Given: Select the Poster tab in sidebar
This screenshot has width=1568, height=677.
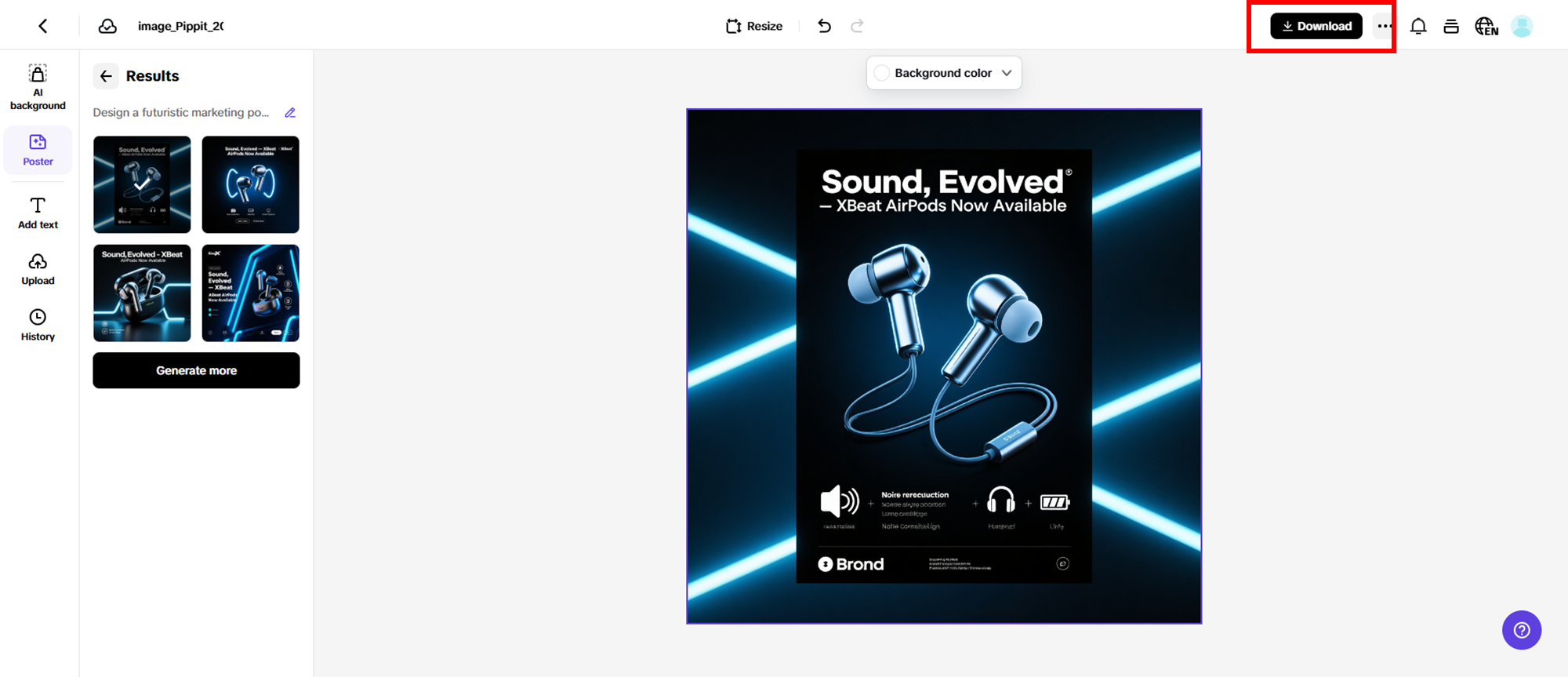Looking at the screenshot, I should 38,150.
